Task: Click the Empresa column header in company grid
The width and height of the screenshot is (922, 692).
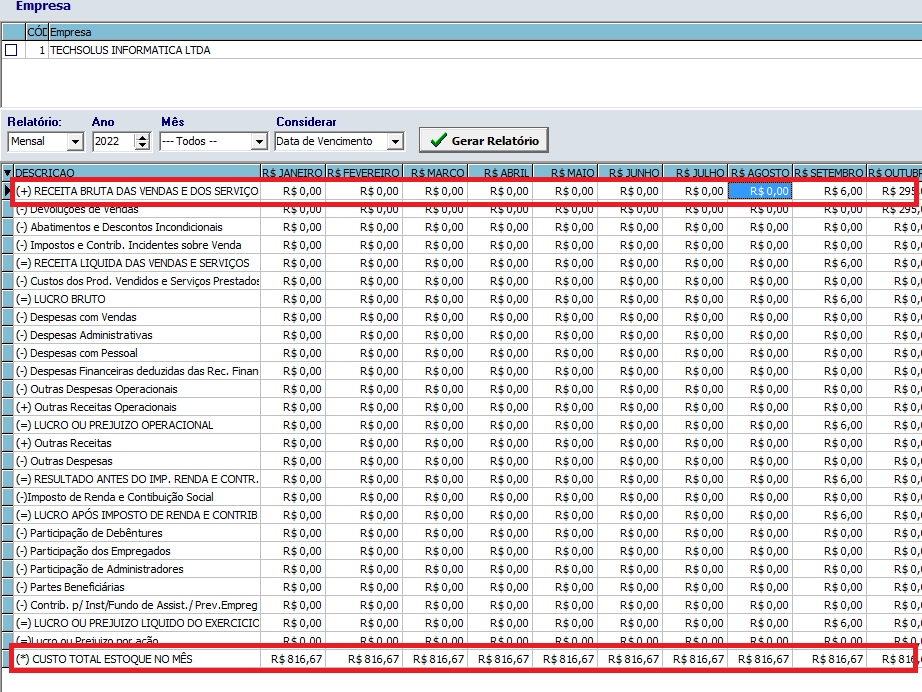Action: 485,32
